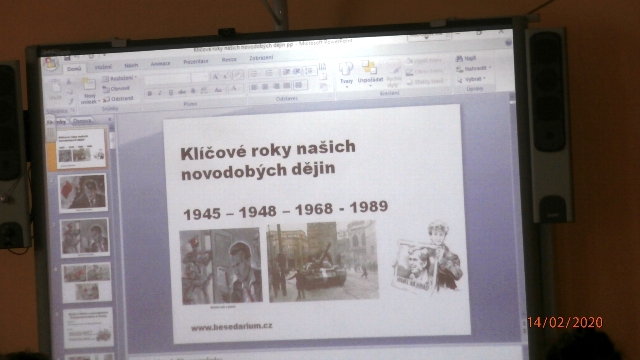Switch to the Animace ribbon tab
Screen dimensions: 640x360
(x=160, y=64)
